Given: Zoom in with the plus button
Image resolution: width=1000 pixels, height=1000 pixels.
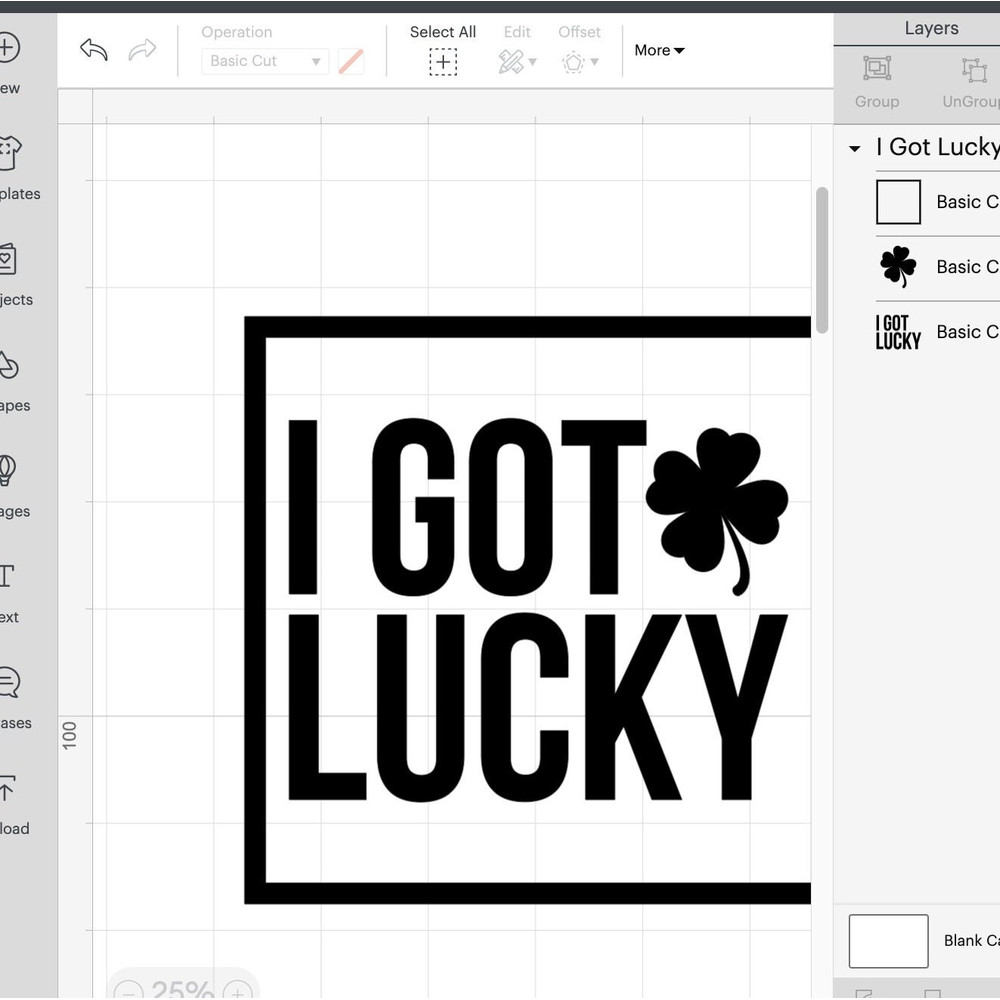Looking at the screenshot, I should click(x=238, y=992).
